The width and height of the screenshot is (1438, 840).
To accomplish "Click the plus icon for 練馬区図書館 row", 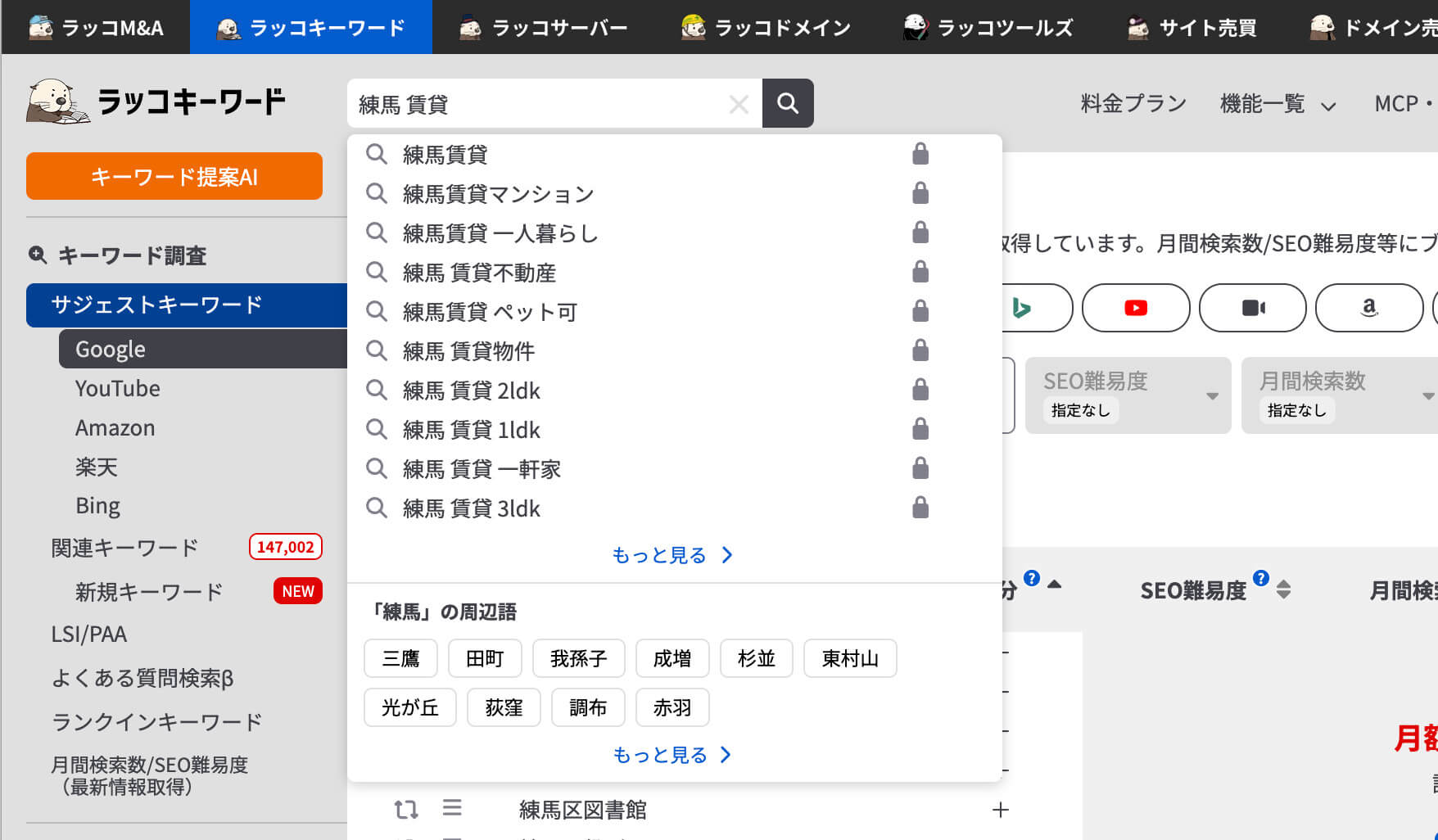I will coord(1000,810).
